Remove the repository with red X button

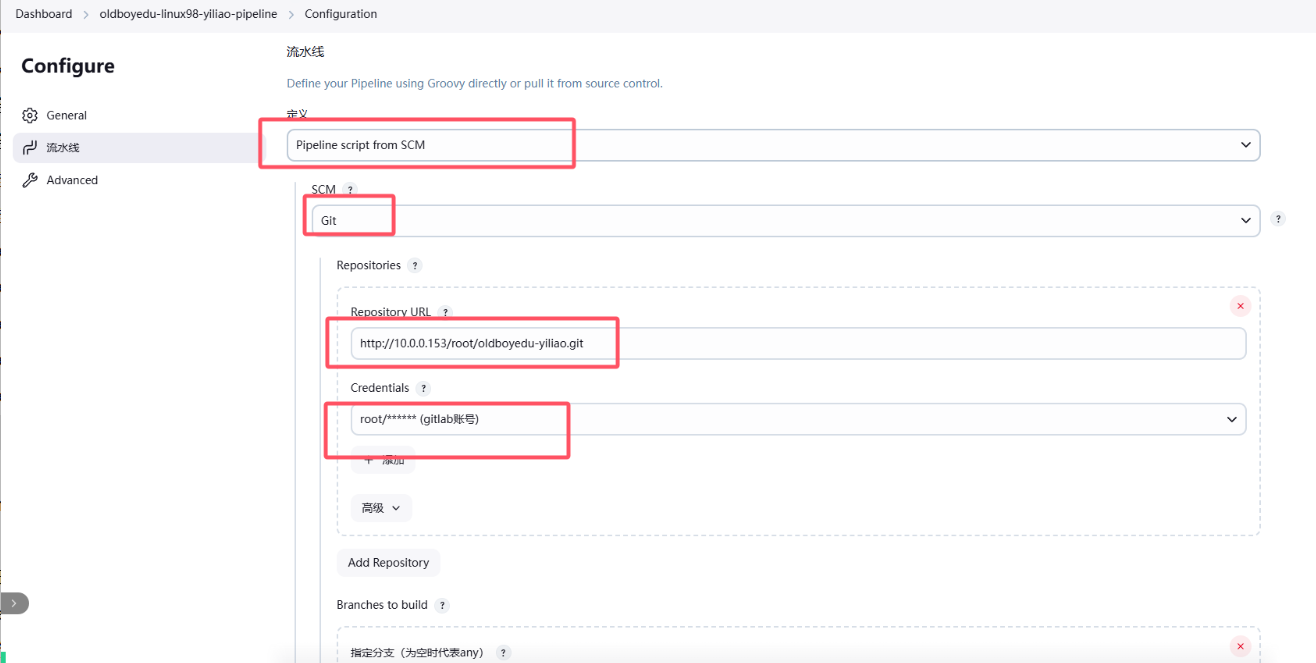pos(1240,306)
